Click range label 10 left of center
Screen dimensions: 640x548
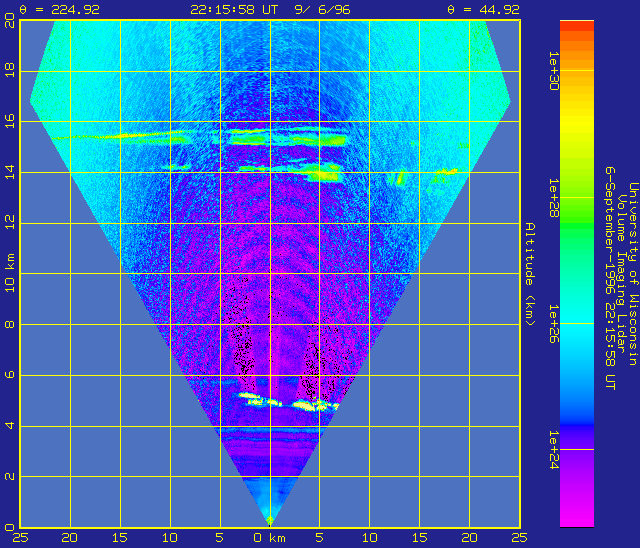[x=170, y=538]
